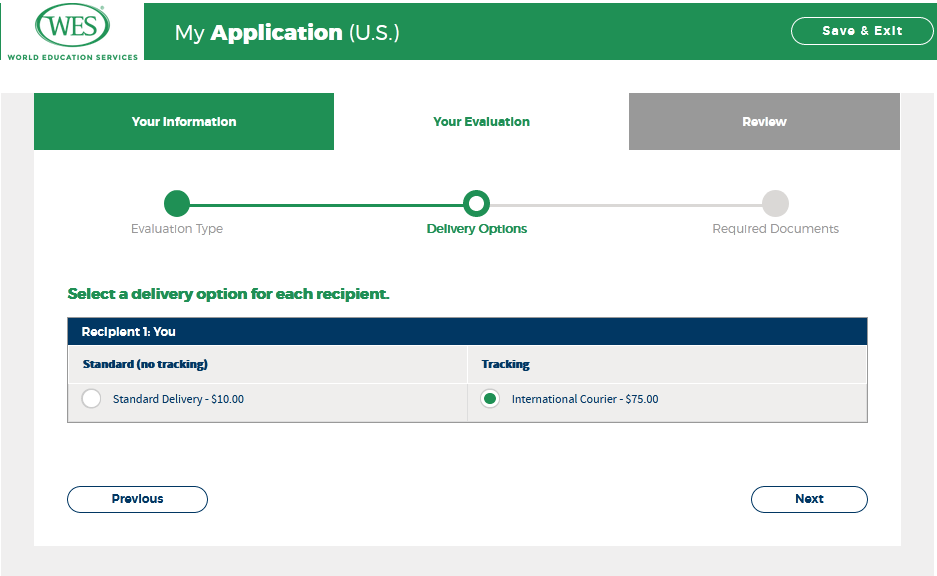937x576 pixels.
Task: Click the 'International Courier - $75.00' label text
Action: tap(585, 399)
